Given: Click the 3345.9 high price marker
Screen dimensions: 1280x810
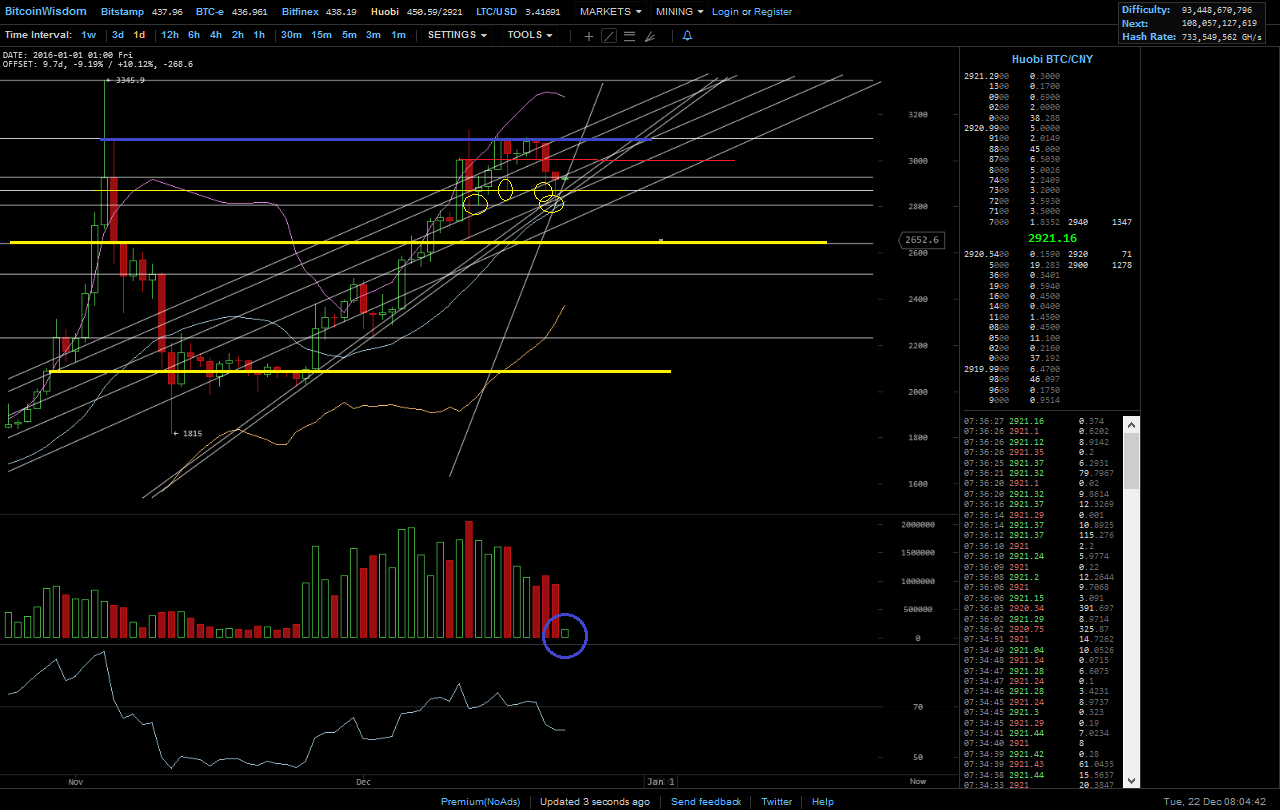Looking at the screenshot, I should click(x=126, y=80).
